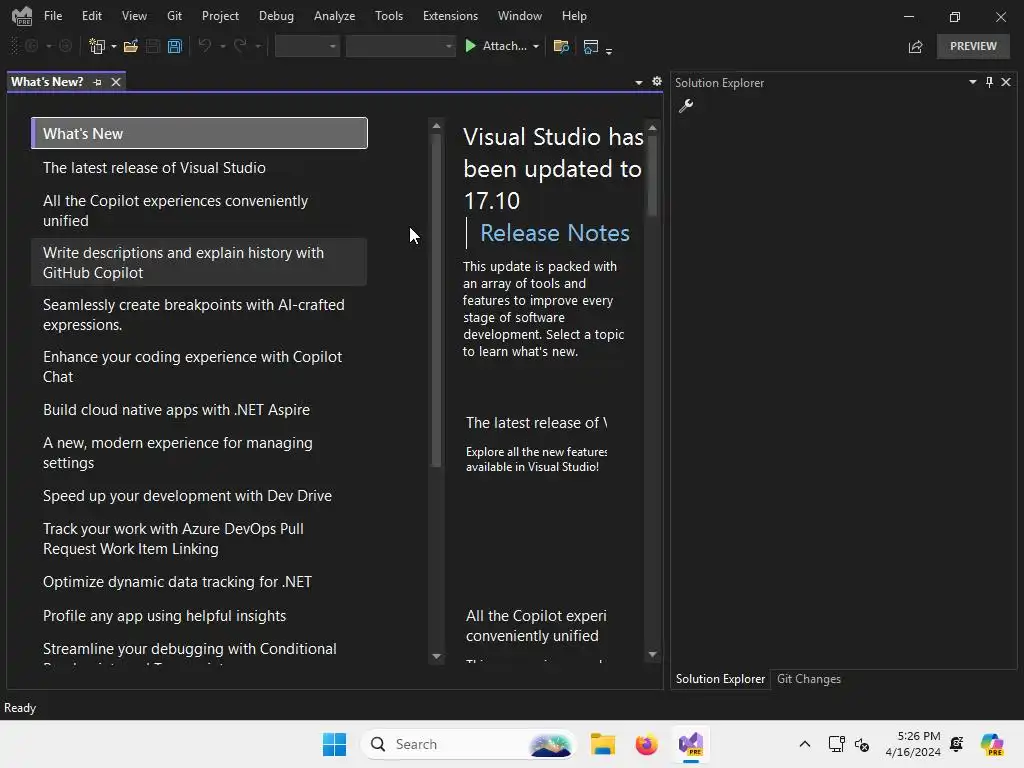Click the New Project toolbar icon

(97, 46)
